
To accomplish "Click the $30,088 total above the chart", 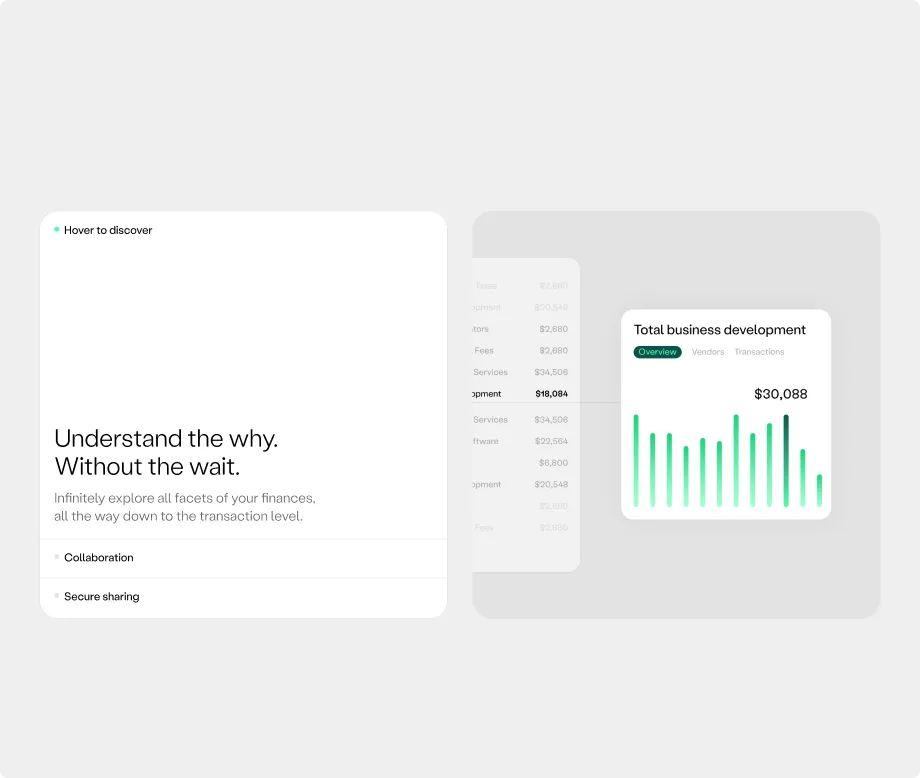I will click(780, 394).
